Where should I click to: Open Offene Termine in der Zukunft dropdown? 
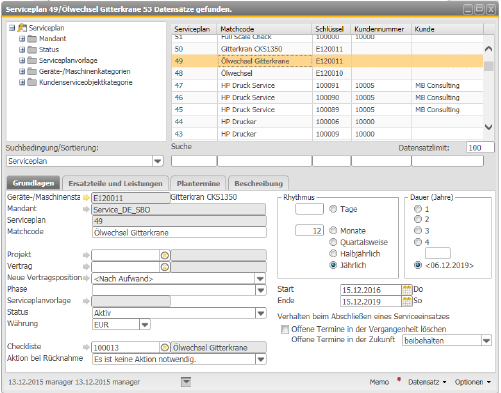[486, 341]
